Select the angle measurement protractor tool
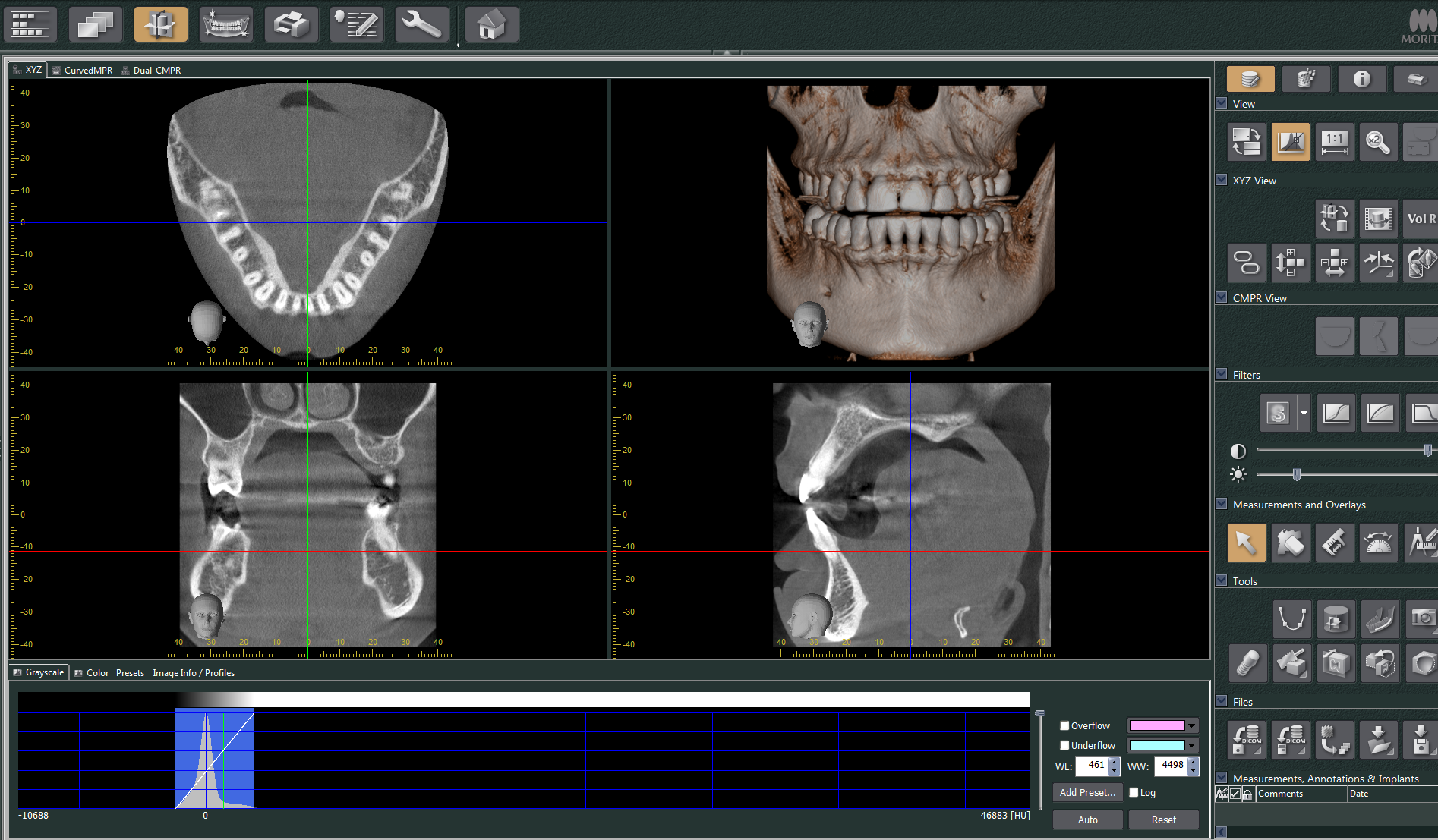 1378,543
